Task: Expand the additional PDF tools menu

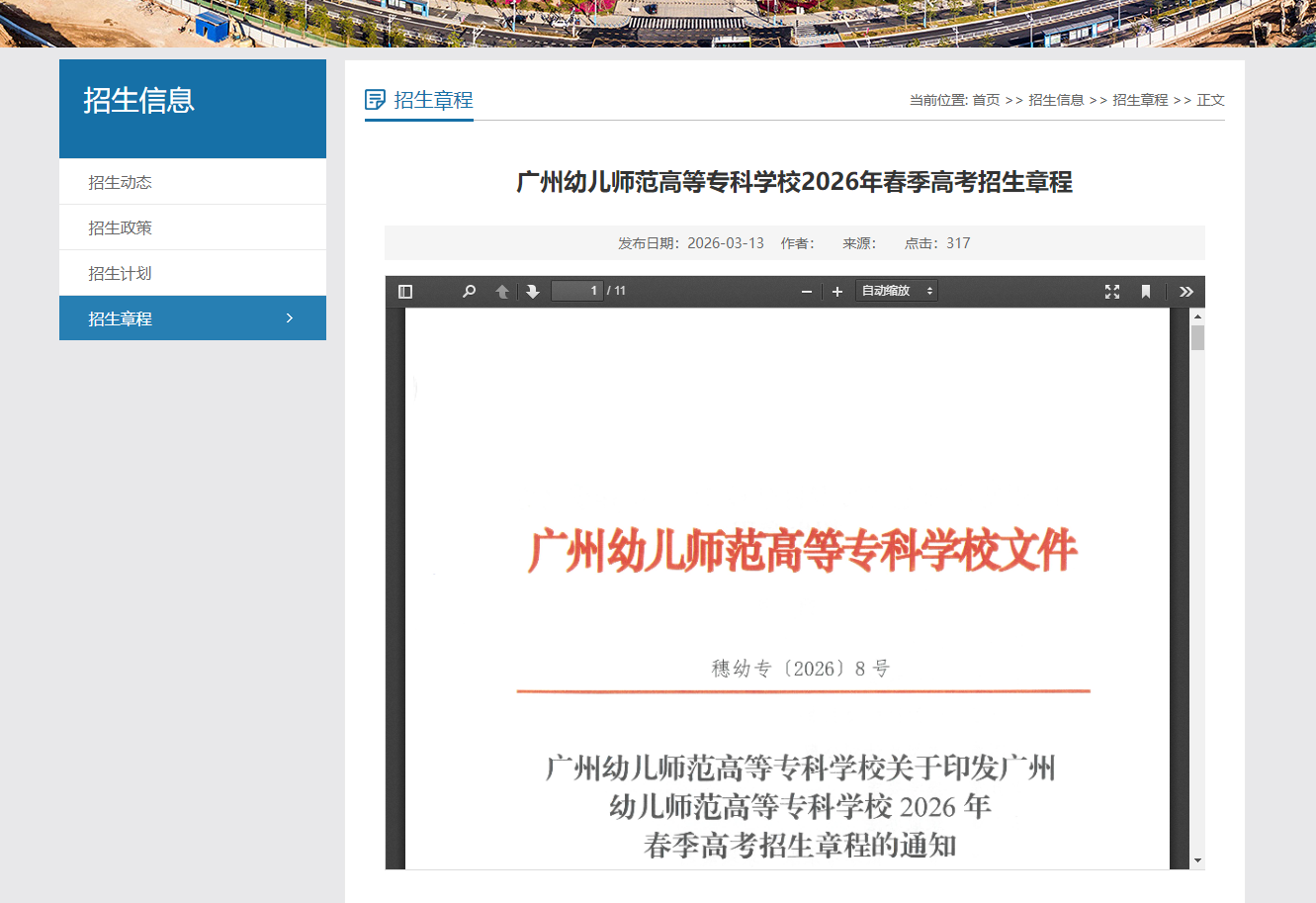Action: [x=1185, y=291]
